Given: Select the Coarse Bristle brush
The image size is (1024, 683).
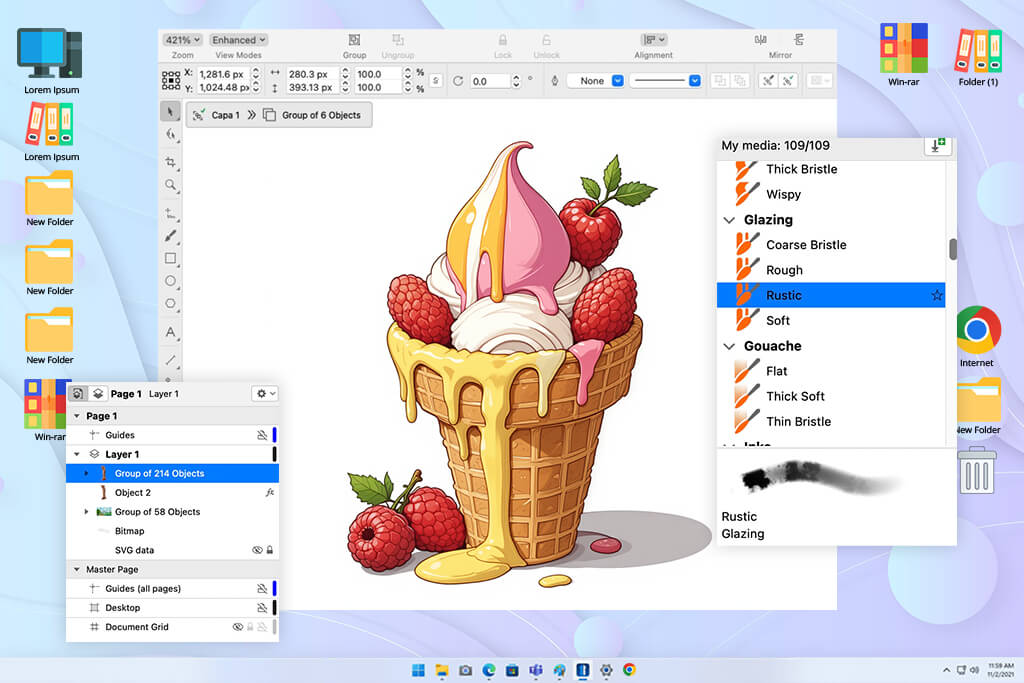Looking at the screenshot, I should point(831,245).
